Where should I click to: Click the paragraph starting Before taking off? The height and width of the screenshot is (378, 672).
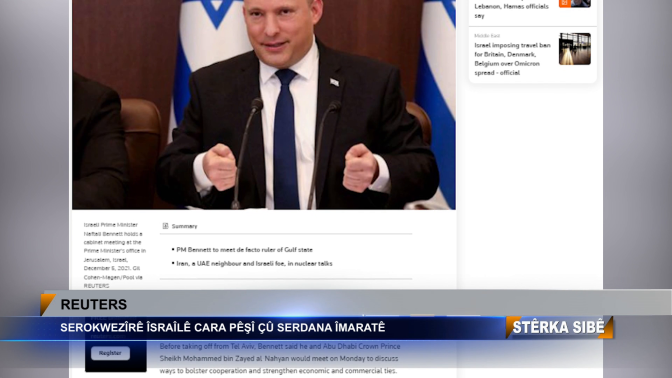tap(279, 358)
